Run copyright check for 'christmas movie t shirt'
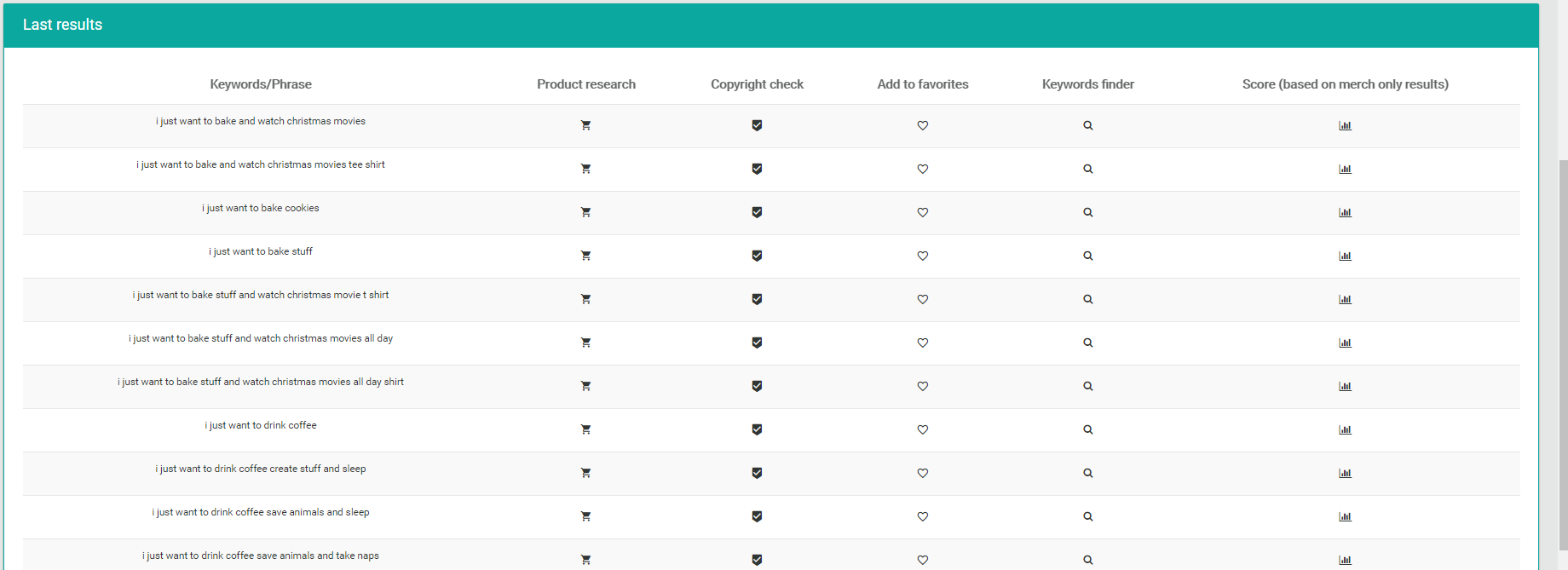Screen dimensions: 1568x570 click(x=757, y=299)
